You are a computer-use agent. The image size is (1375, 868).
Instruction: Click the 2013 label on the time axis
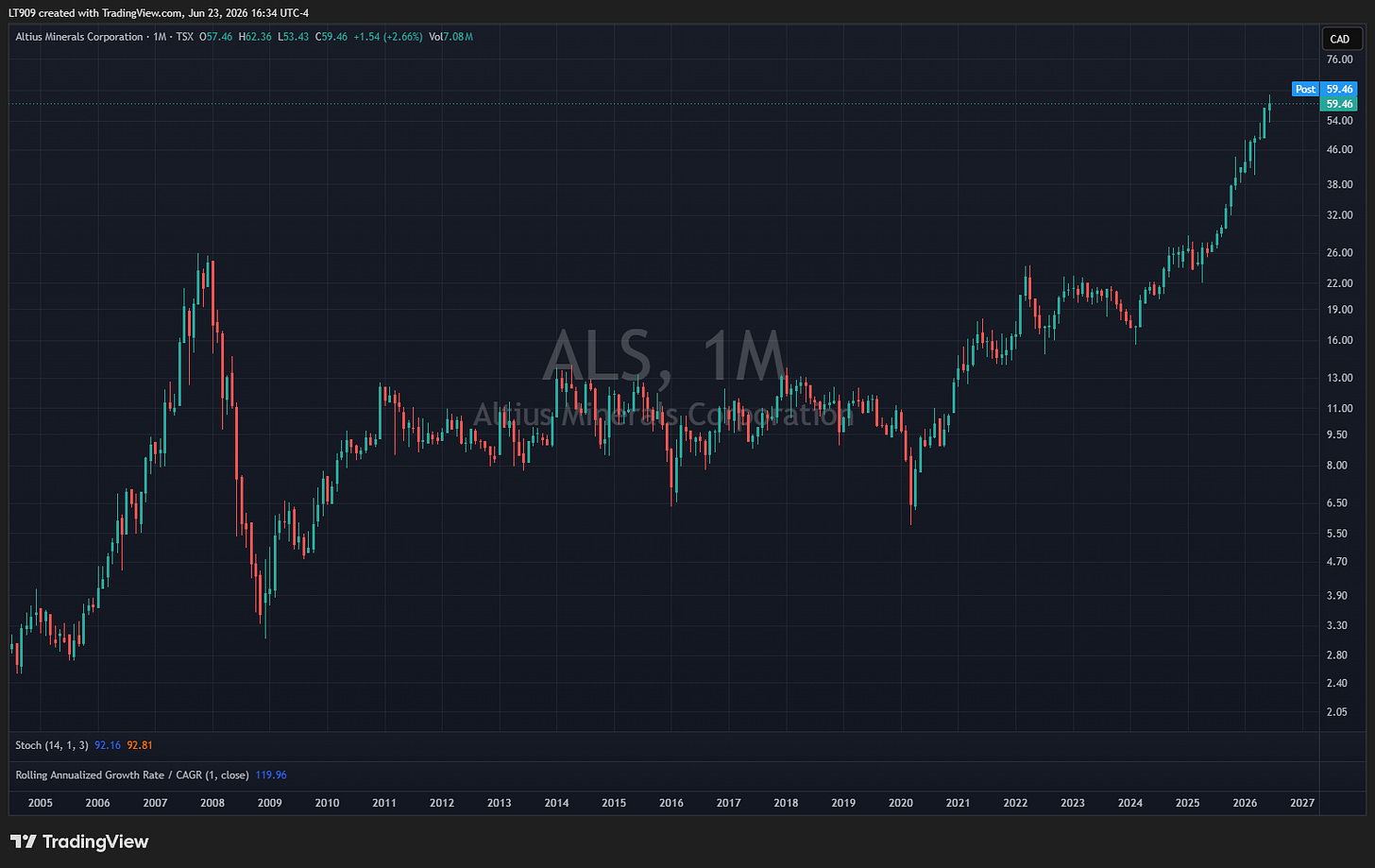pos(500,803)
